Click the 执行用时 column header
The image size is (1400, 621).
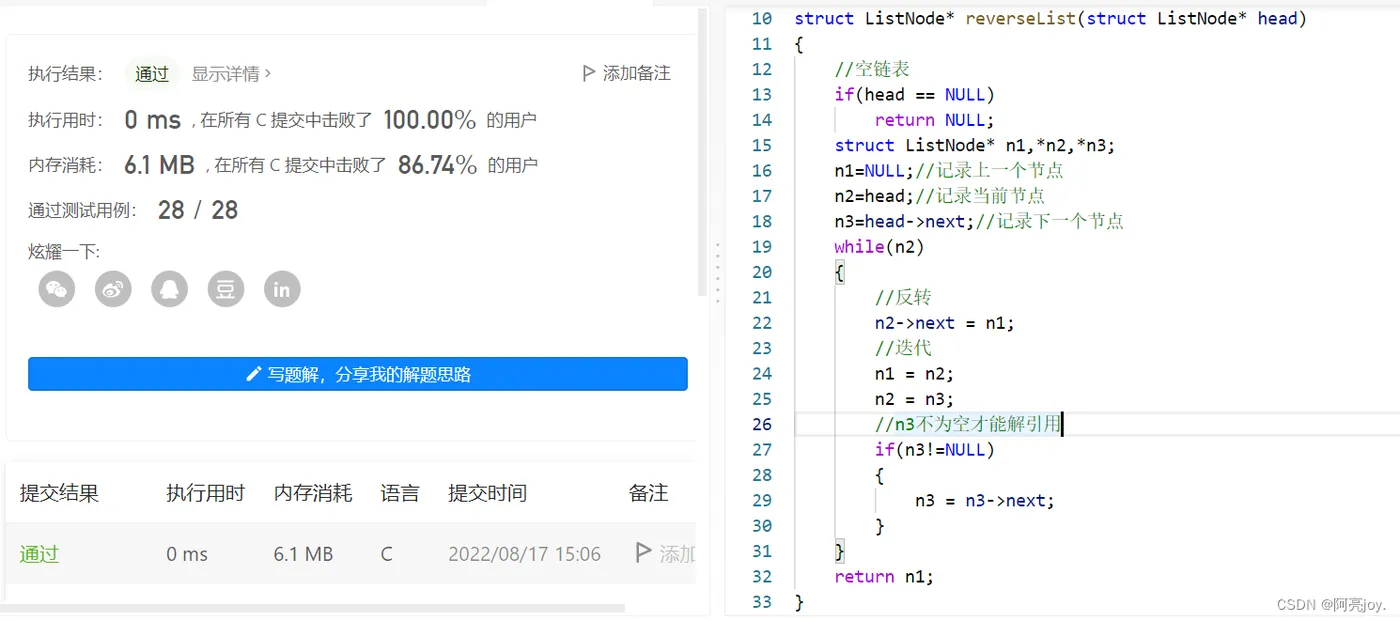(205, 493)
